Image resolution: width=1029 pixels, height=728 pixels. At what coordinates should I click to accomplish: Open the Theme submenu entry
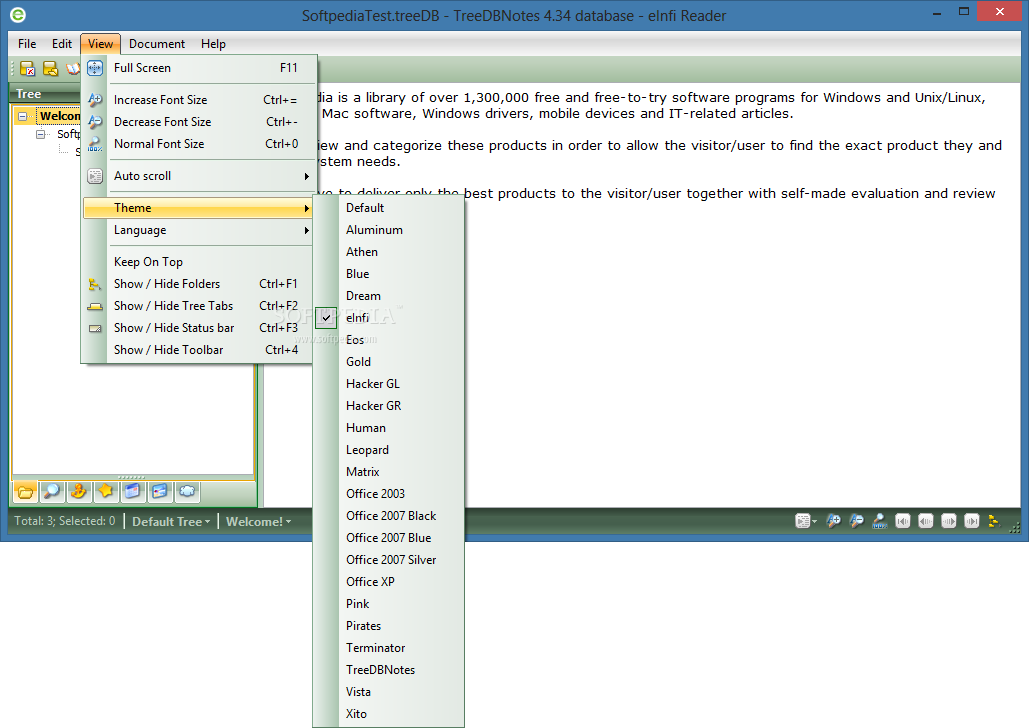198,208
